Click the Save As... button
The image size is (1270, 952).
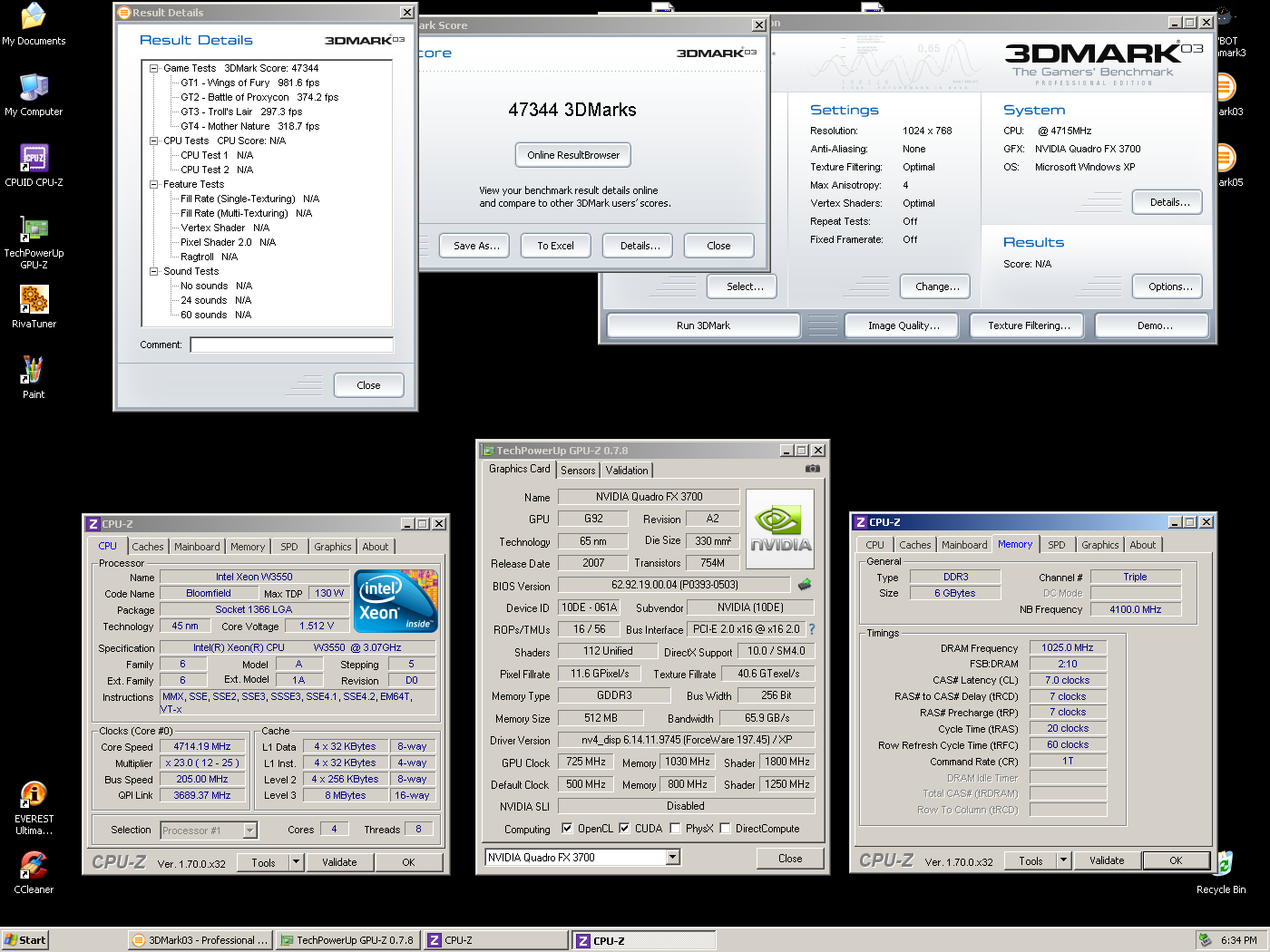point(476,246)
